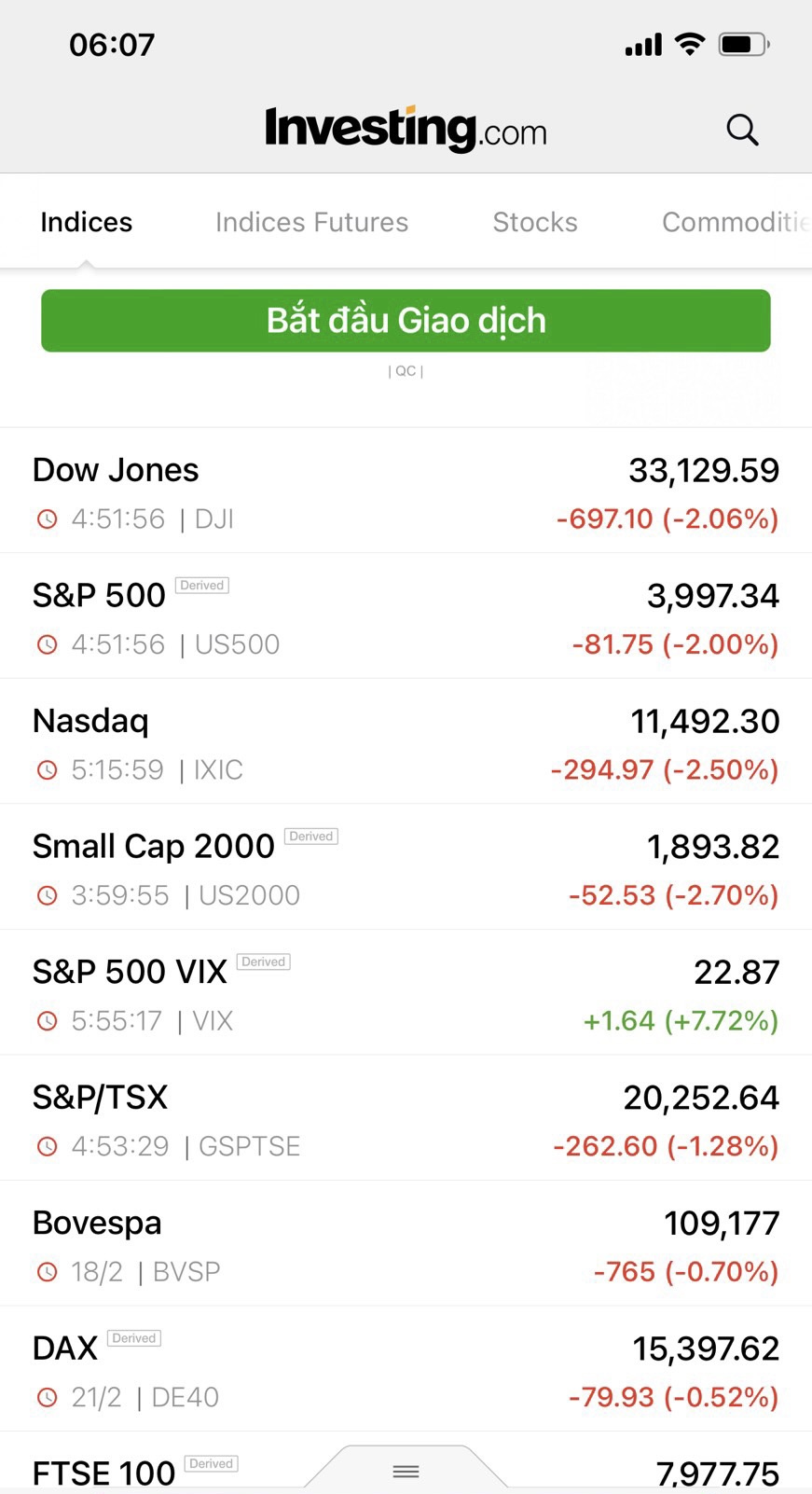812x1494 pixels.
Task: Open the S&P/TSX index row
Action: (406, 1119)
